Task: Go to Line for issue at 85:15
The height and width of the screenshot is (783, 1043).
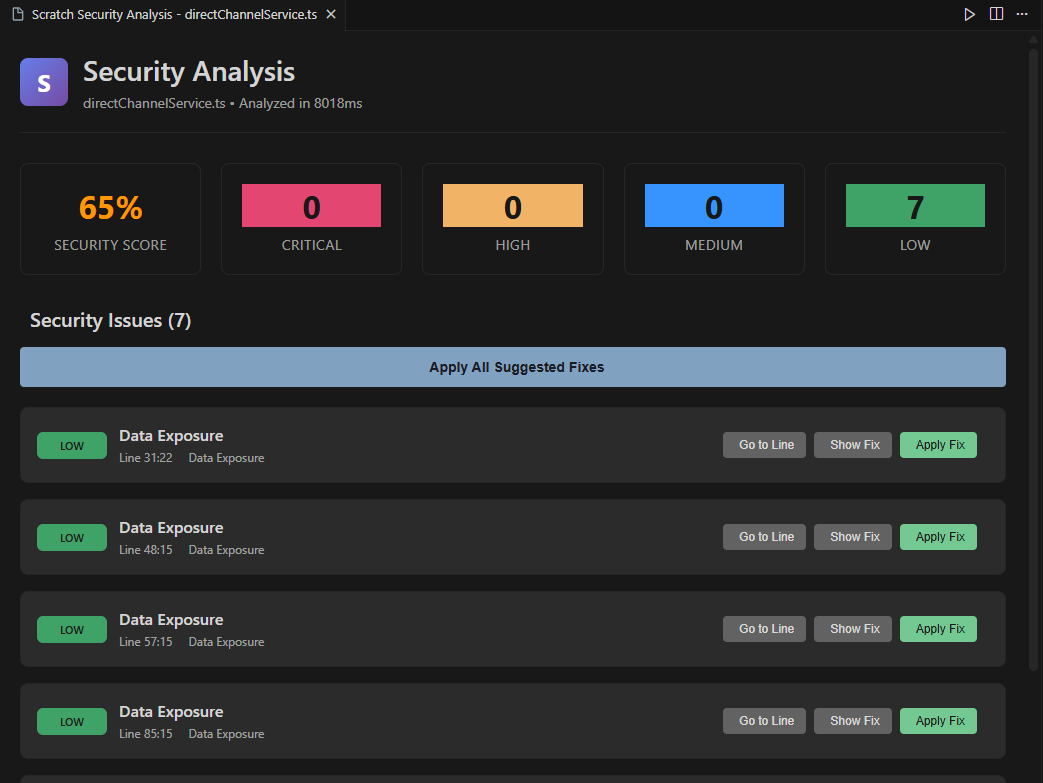Action: coord(764,720)
